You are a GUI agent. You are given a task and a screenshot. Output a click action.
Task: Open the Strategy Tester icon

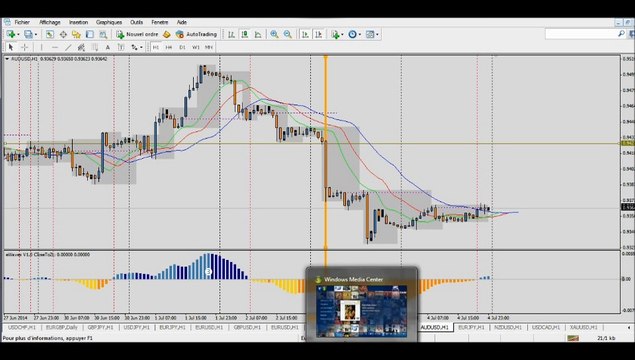tap(103, 34)
